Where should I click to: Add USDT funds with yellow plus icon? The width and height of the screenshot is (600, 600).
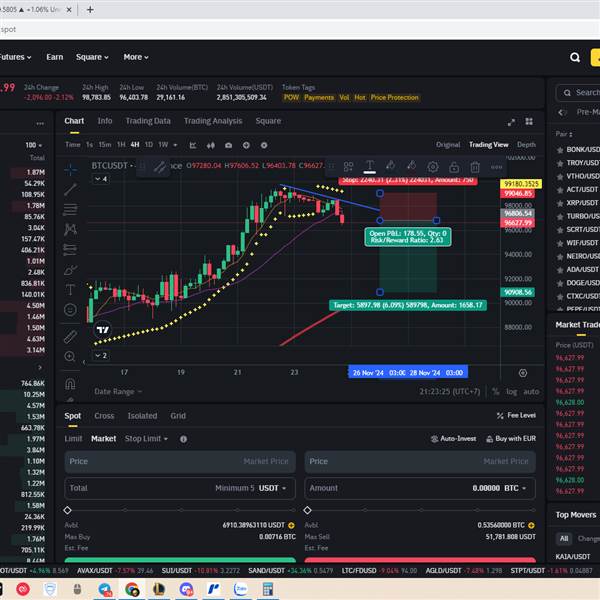pos(291,525)
